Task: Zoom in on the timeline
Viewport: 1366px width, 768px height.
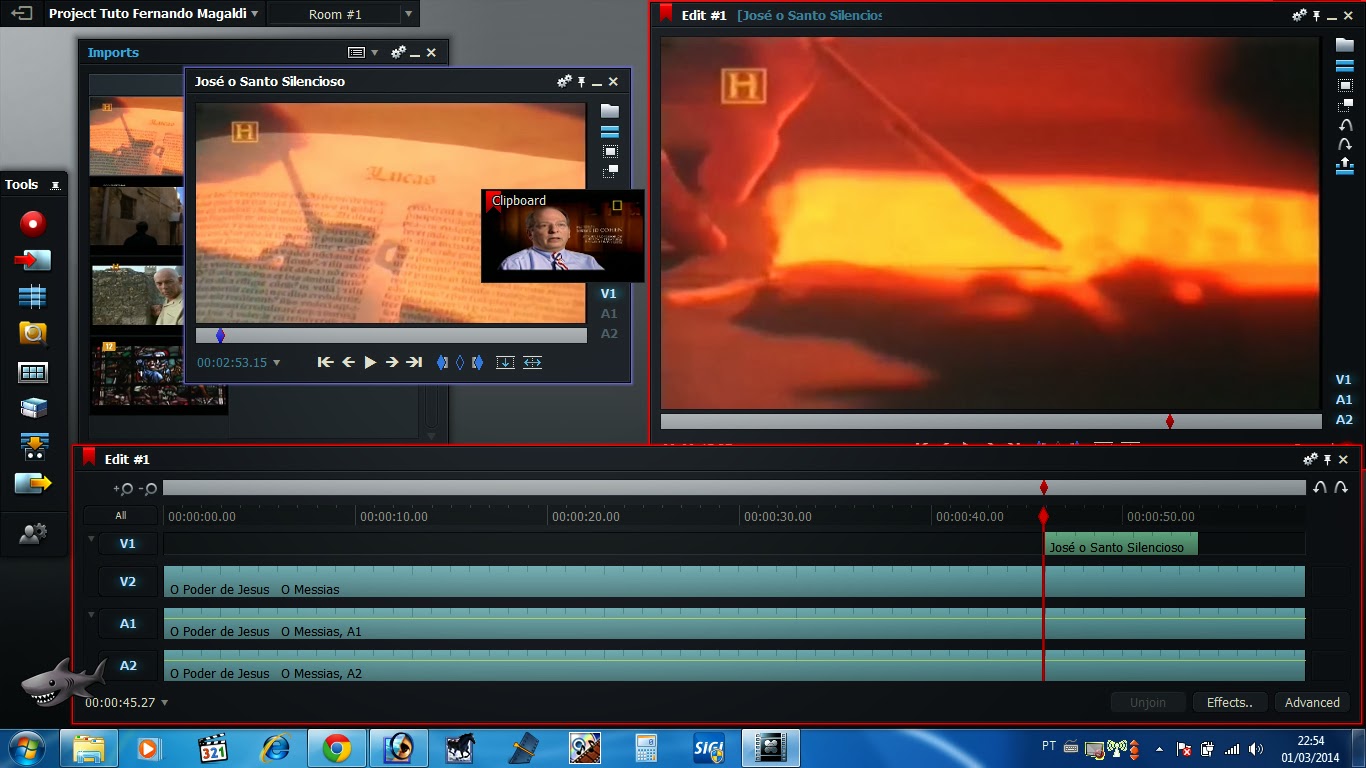Action: pyautogui.click(x=123, y=488)
